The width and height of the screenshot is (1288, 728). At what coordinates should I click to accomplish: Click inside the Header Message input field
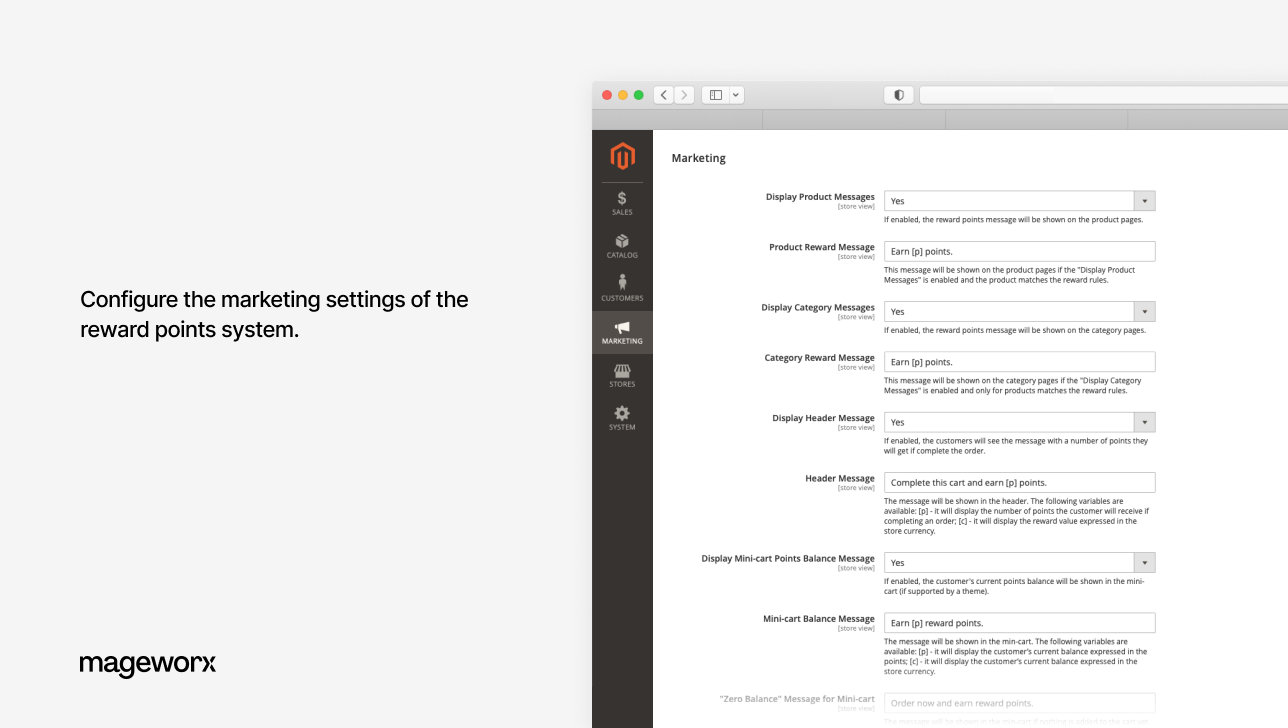[1018, 482]
